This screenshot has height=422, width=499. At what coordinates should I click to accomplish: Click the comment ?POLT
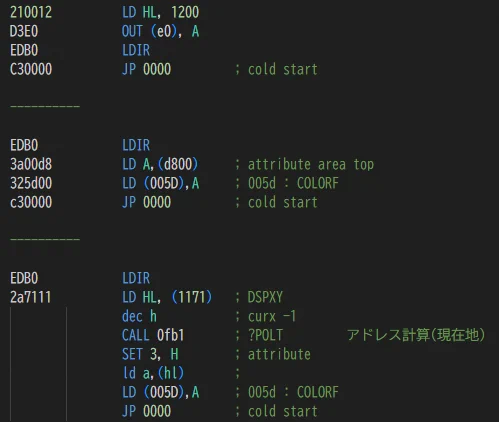pos(265,335)
